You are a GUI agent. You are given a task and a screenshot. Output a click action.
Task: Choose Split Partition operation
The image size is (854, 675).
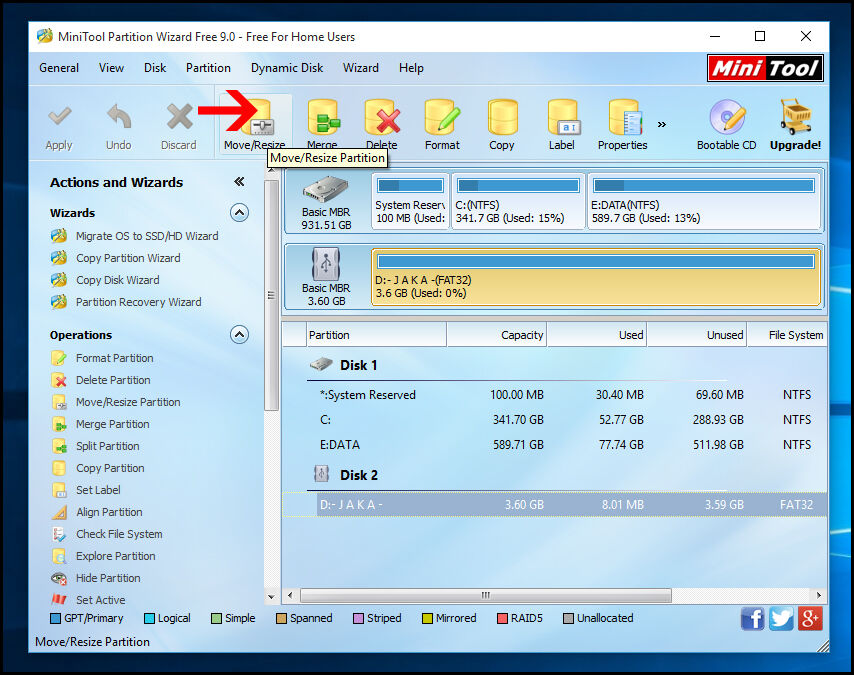(x=107, y=446)
